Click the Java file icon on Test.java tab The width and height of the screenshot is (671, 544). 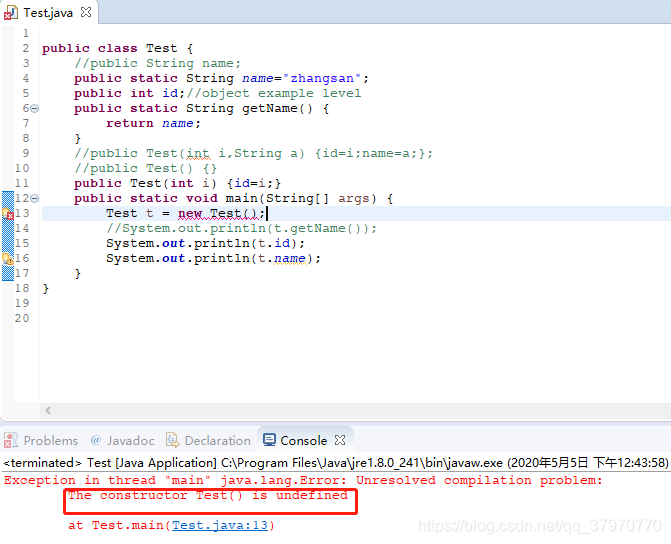[x=11, y=13]
